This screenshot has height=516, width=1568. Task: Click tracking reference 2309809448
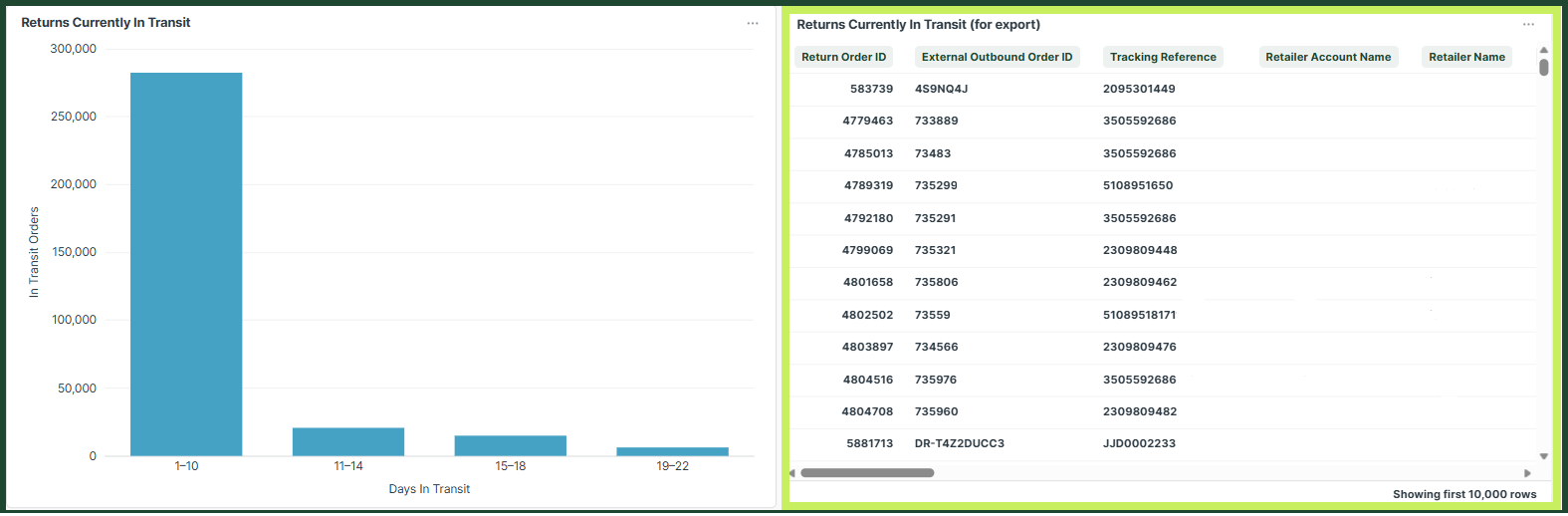pos(1140,250)
